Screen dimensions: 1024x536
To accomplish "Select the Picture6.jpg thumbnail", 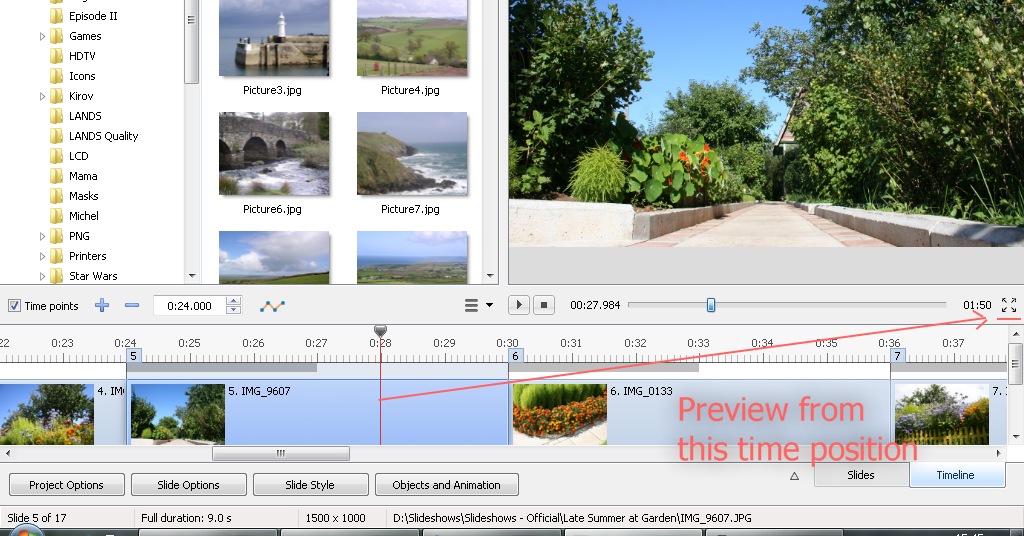I will 273,153.
